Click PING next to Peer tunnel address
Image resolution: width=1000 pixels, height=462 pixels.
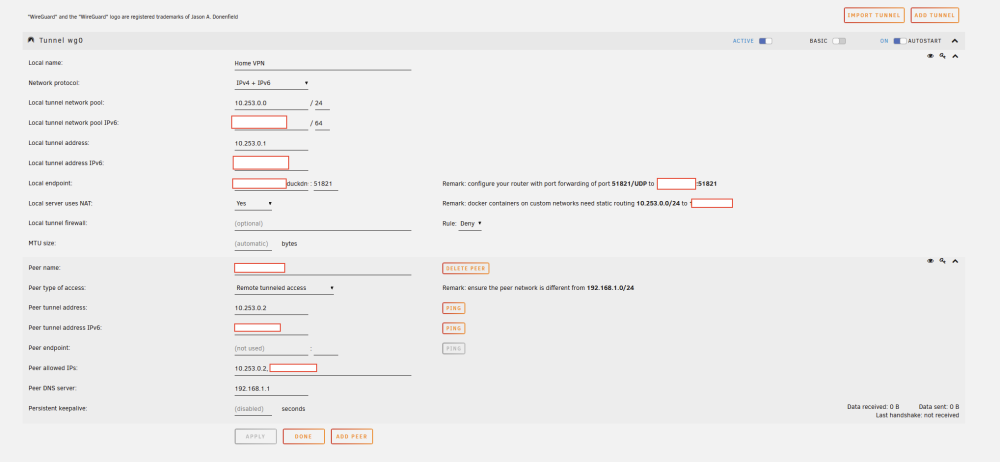pyautogui.click(x=453, y=308)
